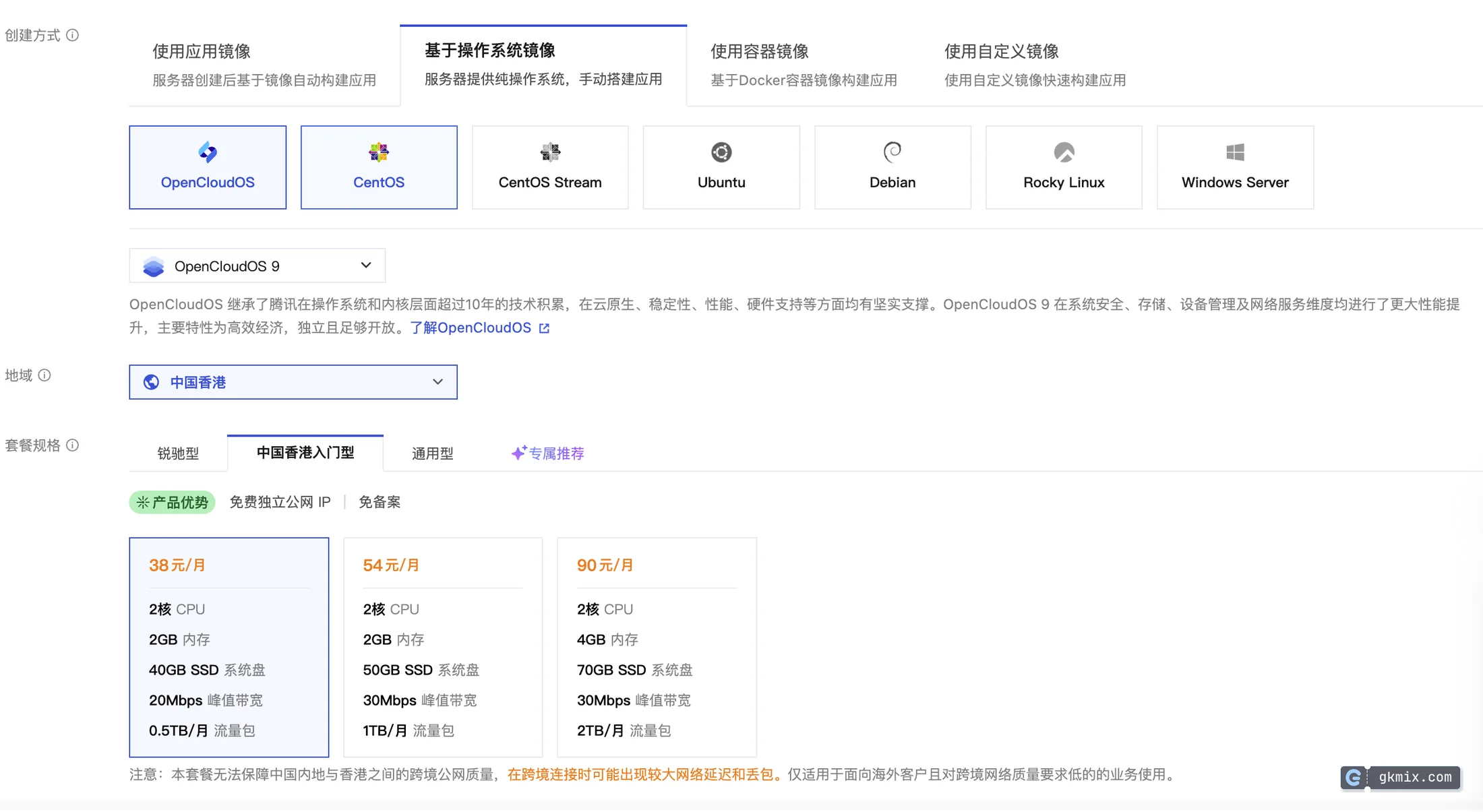Click the chevron of the 中国香港 dropdown
The width and height of the screenshot is (1483, 812).
coord(437,382)
